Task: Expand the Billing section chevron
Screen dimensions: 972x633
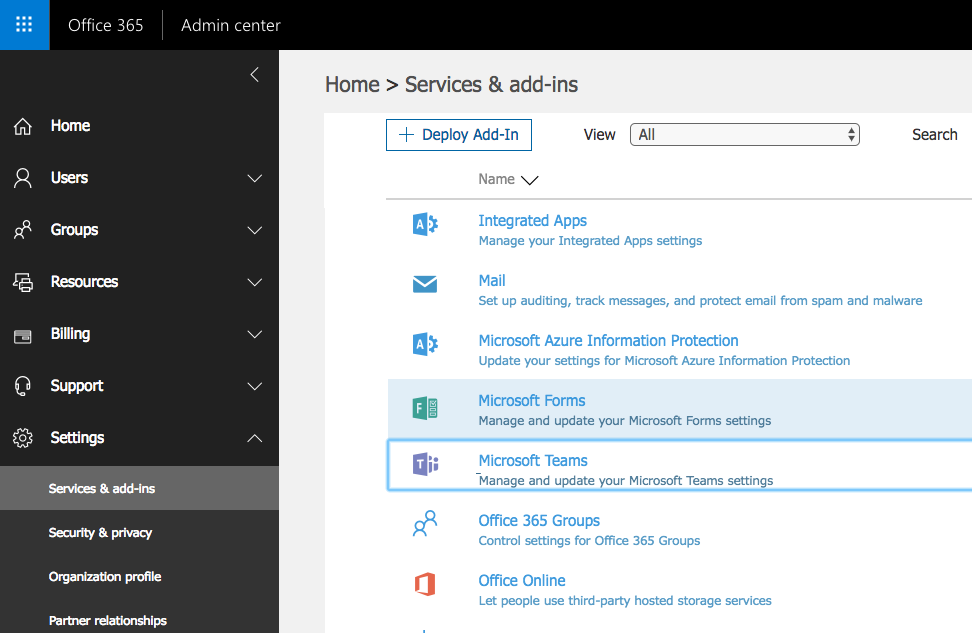Action: click(x=254, y=335)
